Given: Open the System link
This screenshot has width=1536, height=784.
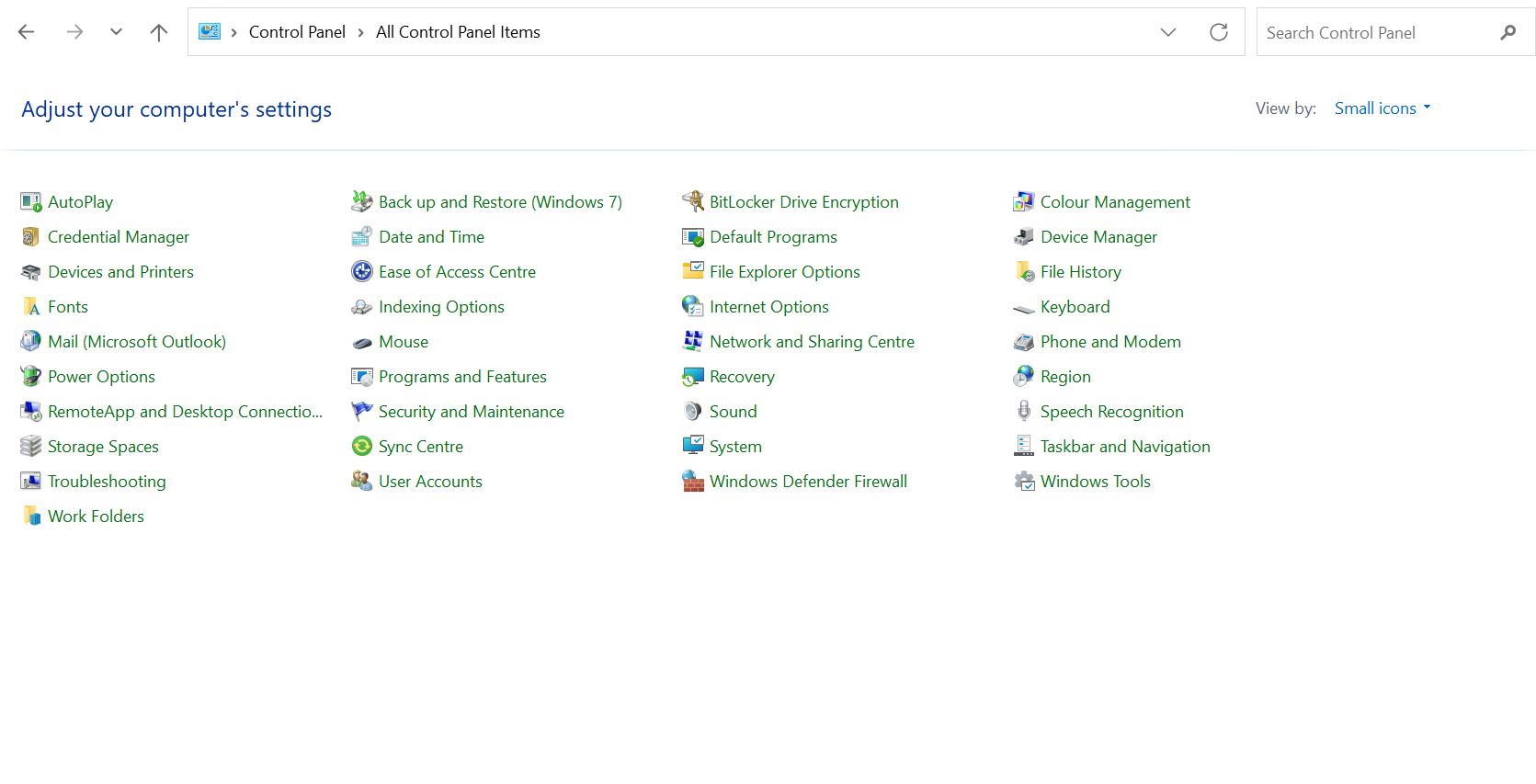Looking at the screenshot, I should tap(735, 447).
